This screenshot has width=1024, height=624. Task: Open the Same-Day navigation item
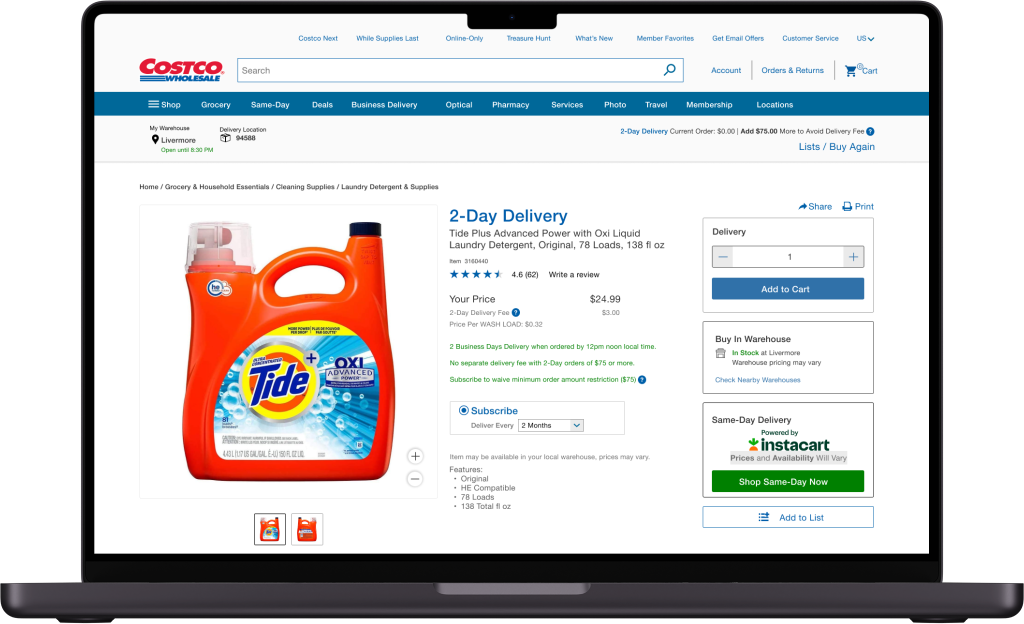[x=270, y=104]
